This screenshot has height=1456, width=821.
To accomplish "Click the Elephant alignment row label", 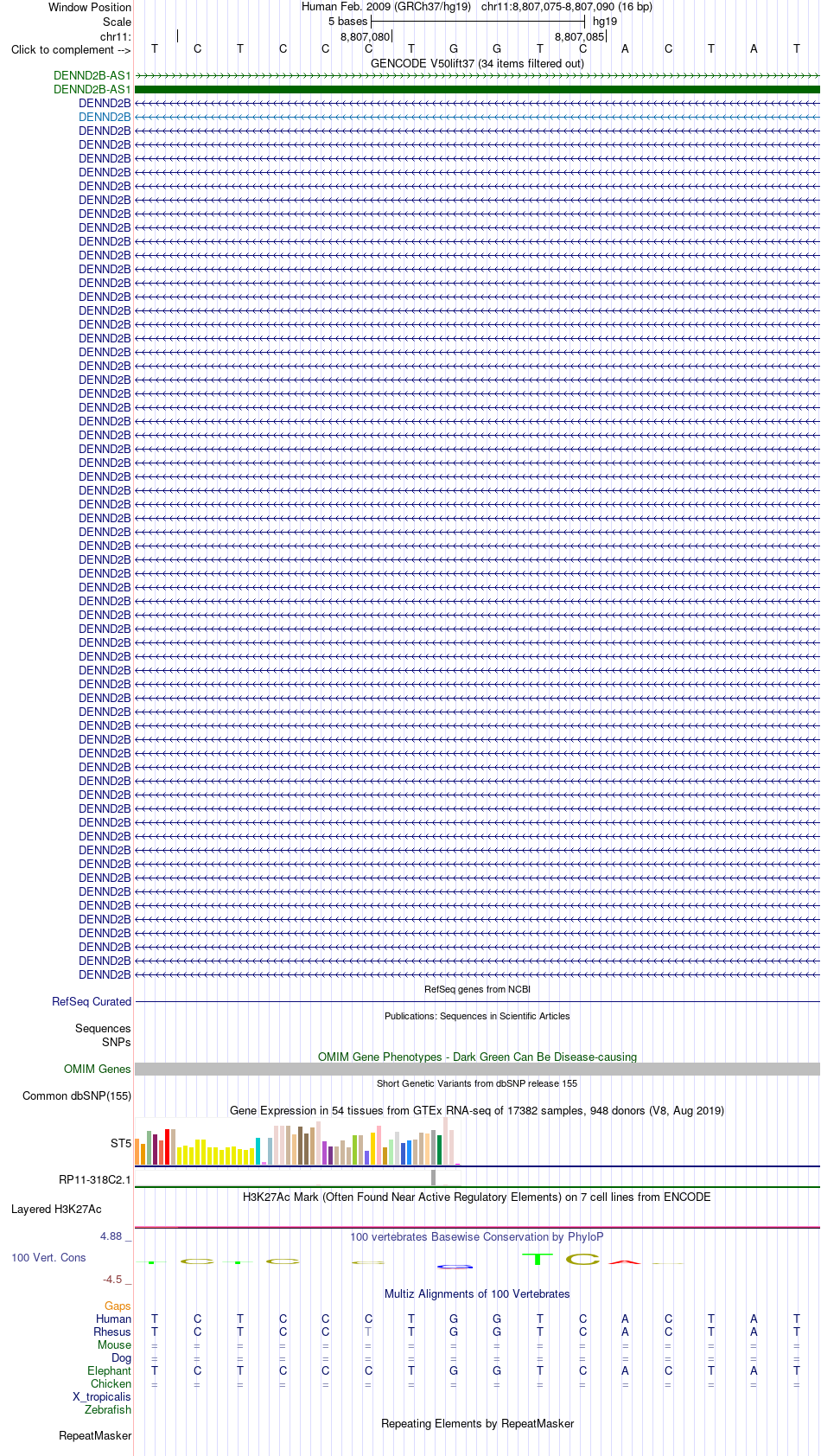I will 109,1370.
